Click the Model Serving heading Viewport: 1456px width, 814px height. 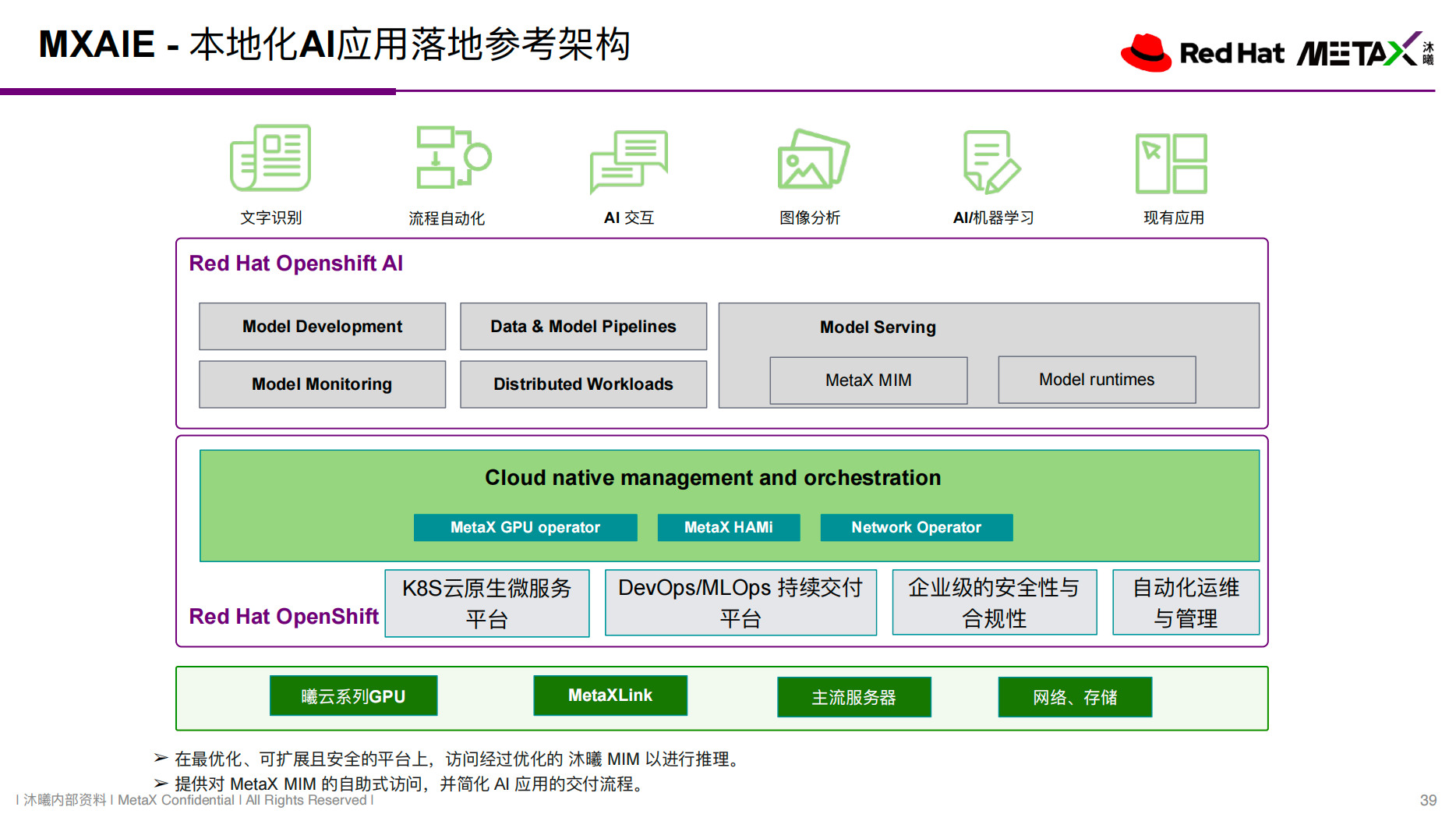(878, 327)
